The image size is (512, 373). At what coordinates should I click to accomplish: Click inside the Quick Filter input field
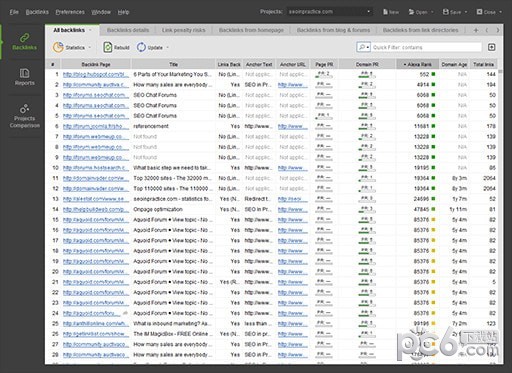(x=426, y=47)
